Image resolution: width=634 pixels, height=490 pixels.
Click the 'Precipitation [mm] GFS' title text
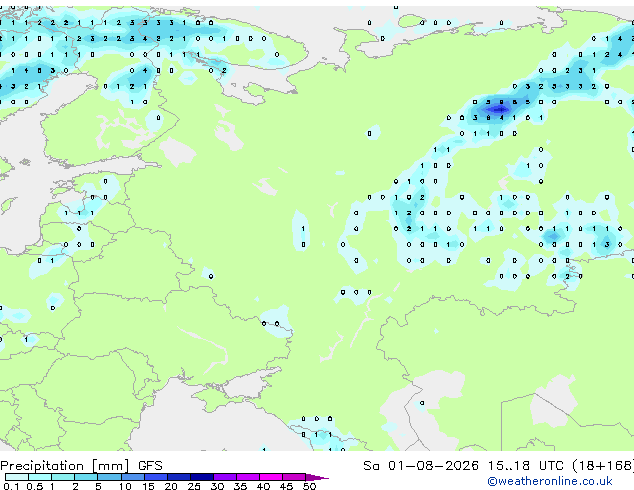click(81, 466)
